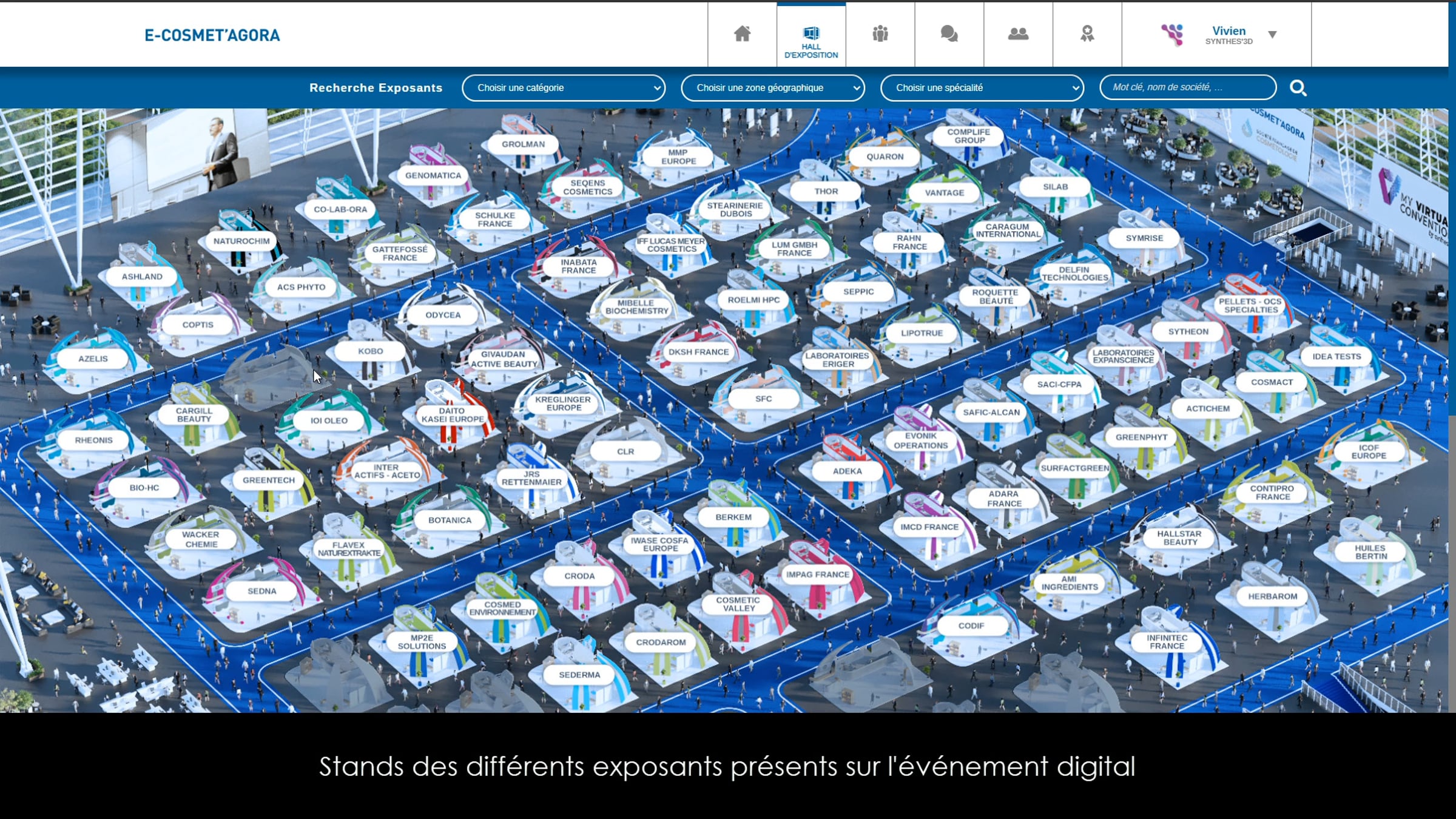
Task: Open the two-person contacts icon
Action: [x=1018, y=35]
